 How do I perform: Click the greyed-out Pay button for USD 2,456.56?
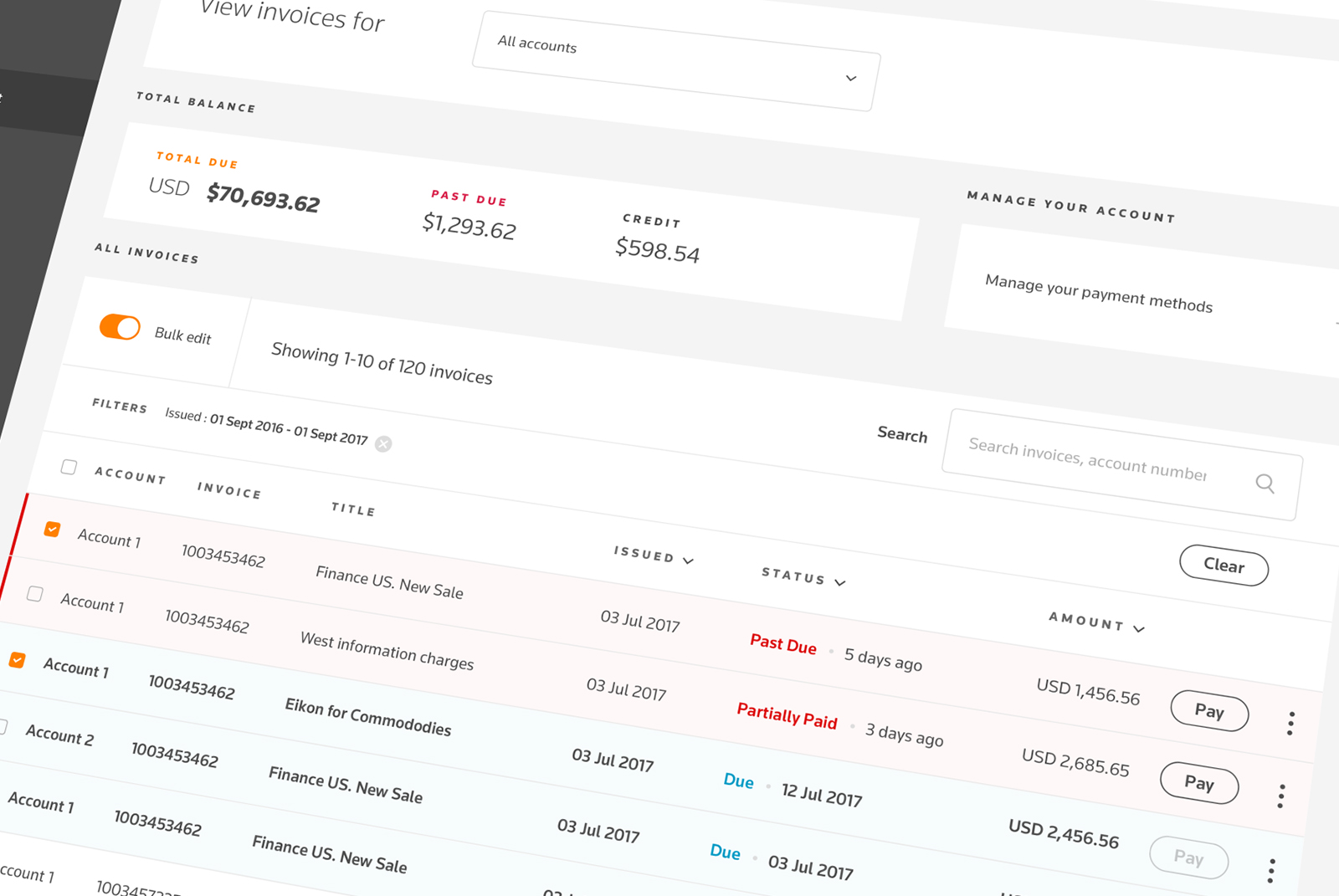click(1188, 858)
